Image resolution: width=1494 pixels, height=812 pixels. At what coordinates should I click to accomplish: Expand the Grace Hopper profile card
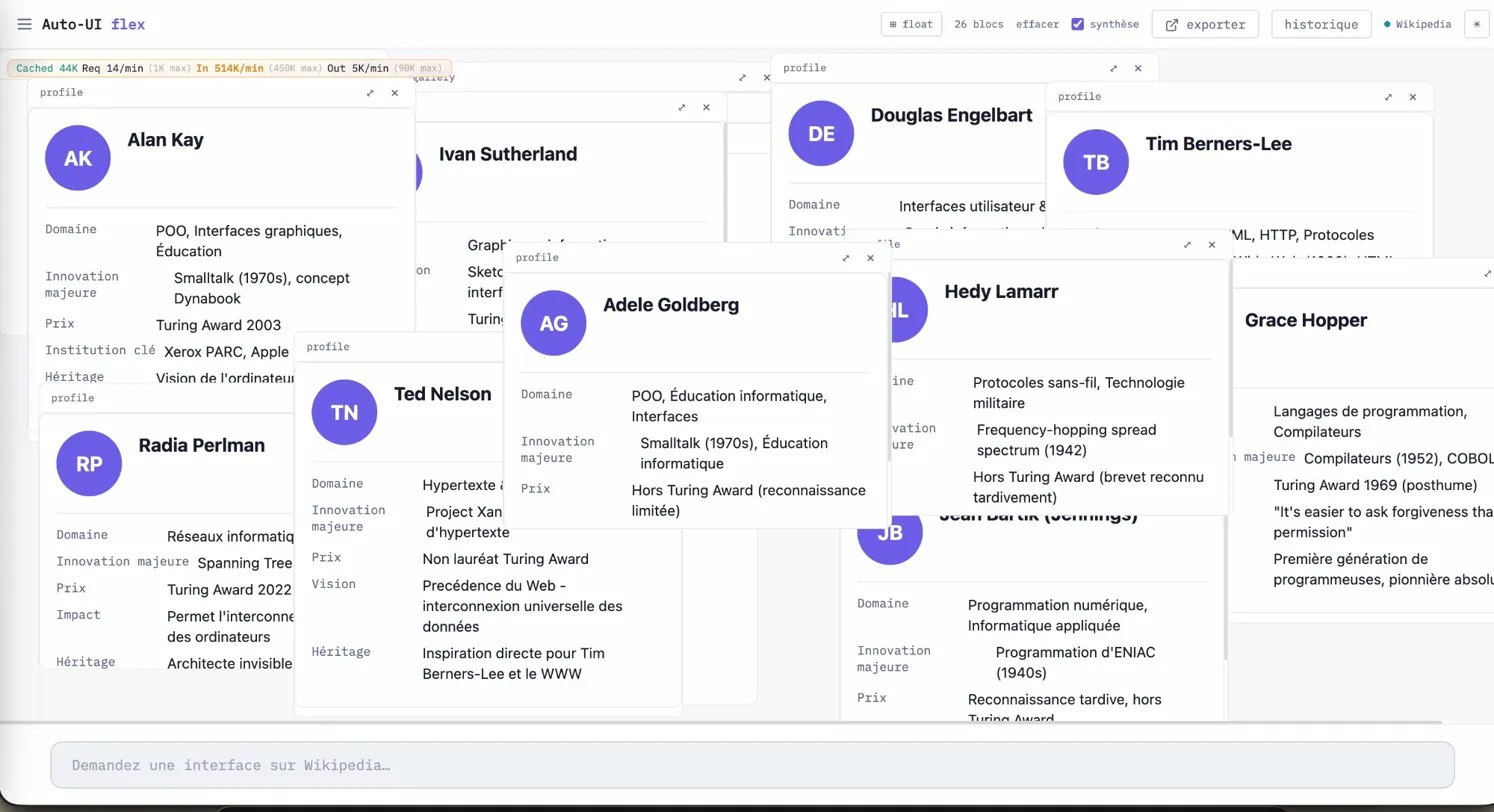tap(1487, 273)
